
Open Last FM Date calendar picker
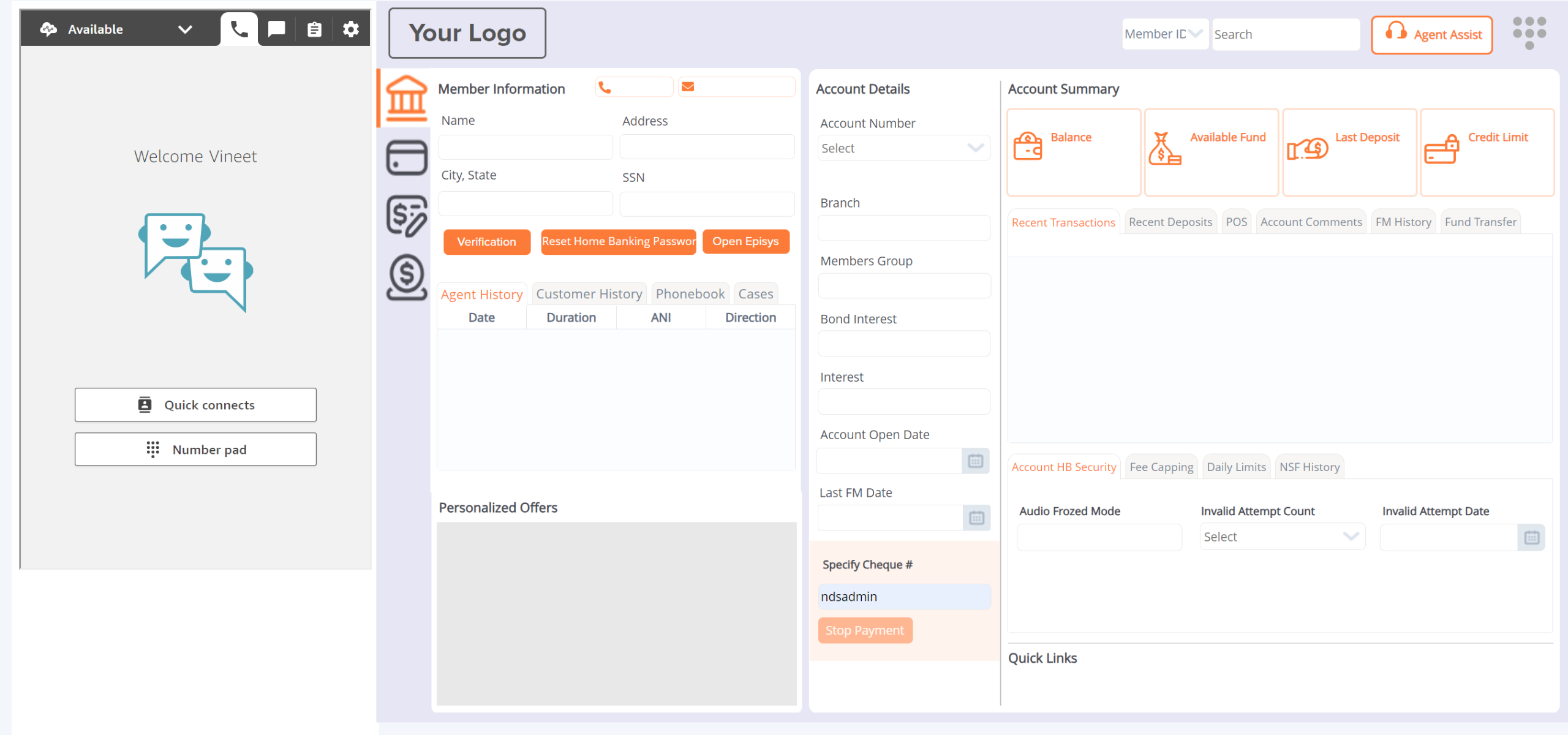976,518
